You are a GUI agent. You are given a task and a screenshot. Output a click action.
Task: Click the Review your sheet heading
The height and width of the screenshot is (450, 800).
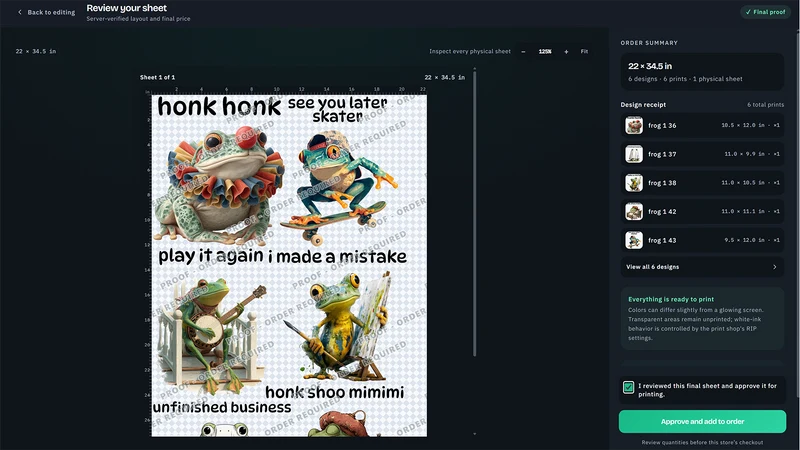click(x=127, y=8)
